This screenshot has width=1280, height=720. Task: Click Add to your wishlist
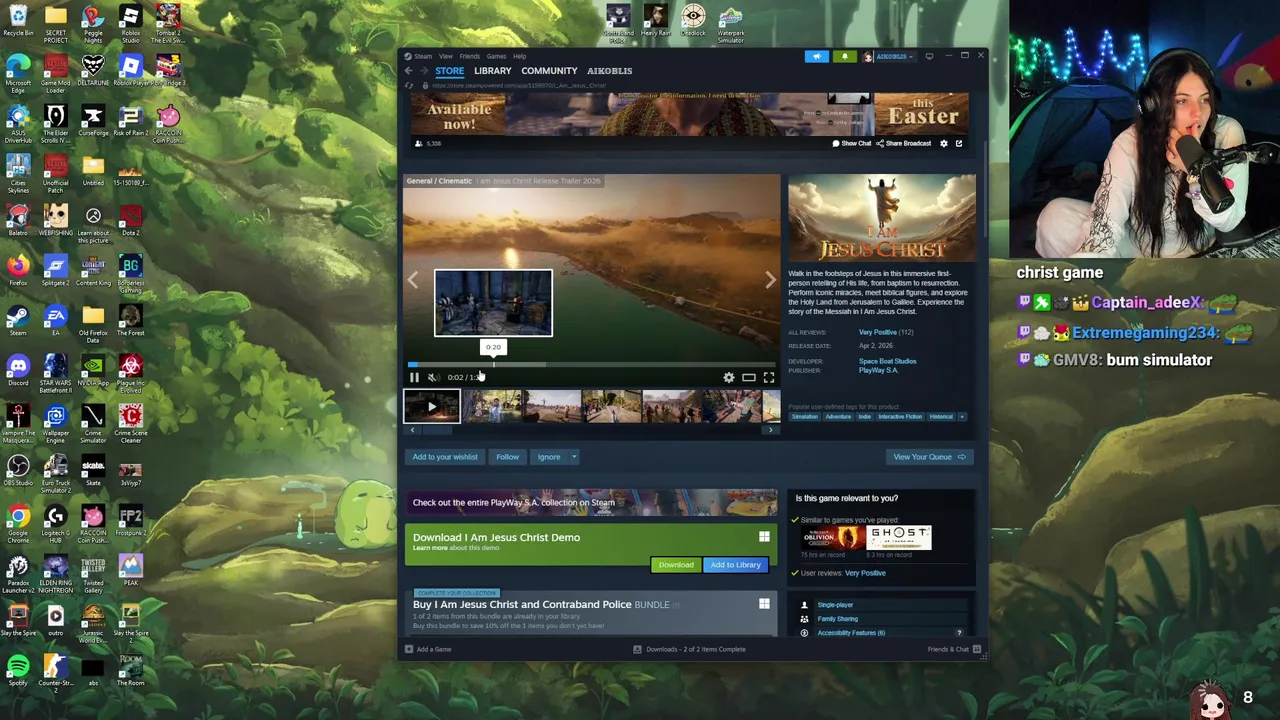(x=445, y=457)
